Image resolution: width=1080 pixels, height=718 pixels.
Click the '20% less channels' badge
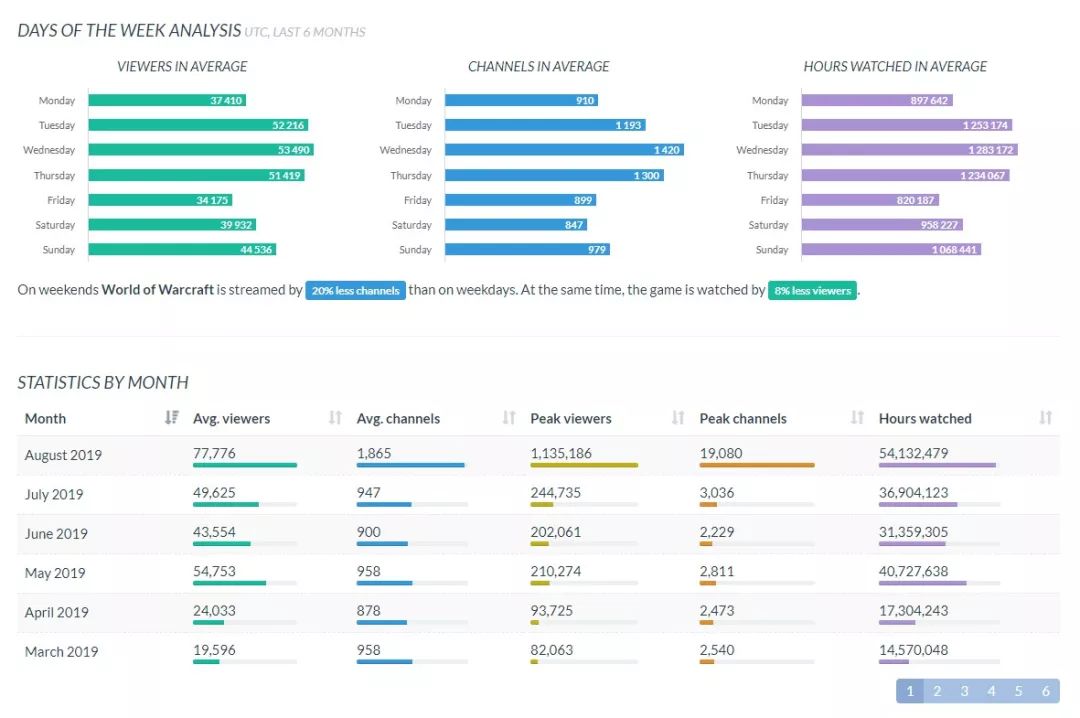(x=355, y=291)
